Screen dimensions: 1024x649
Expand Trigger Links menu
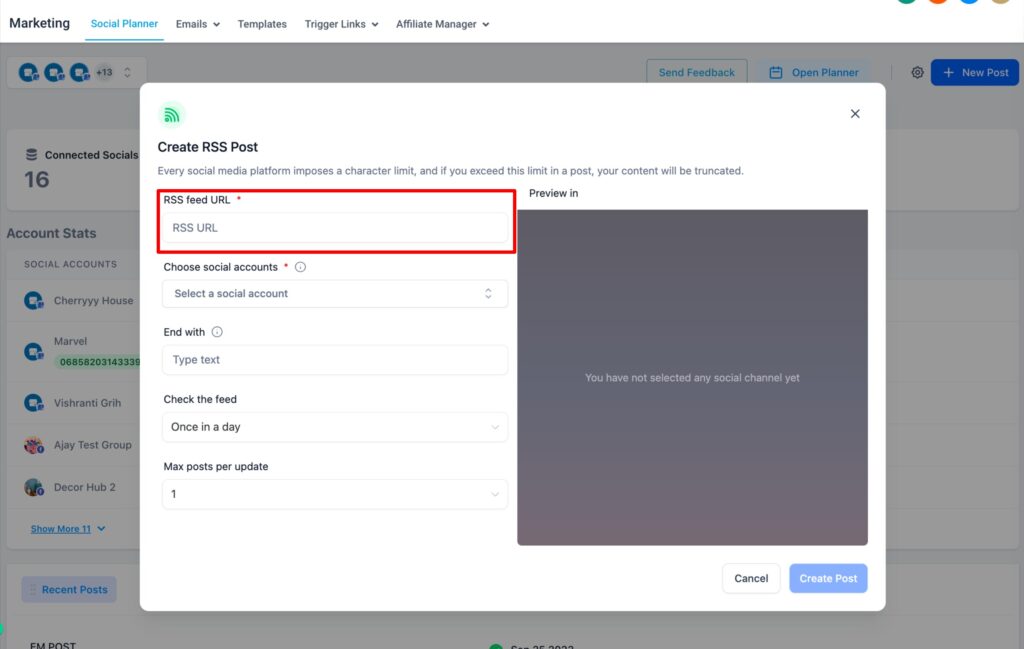pos(342,24)
